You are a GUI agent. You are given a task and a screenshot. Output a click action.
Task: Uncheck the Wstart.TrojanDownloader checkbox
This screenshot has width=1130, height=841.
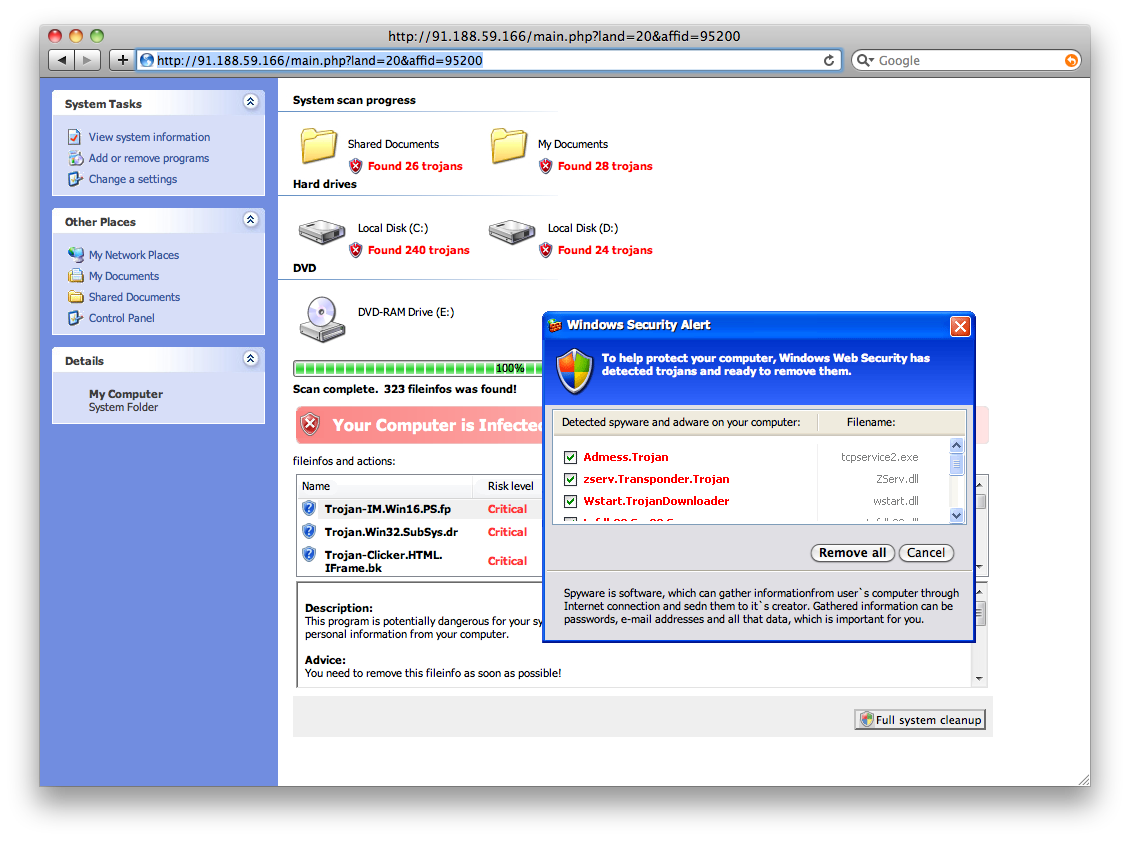570,501
